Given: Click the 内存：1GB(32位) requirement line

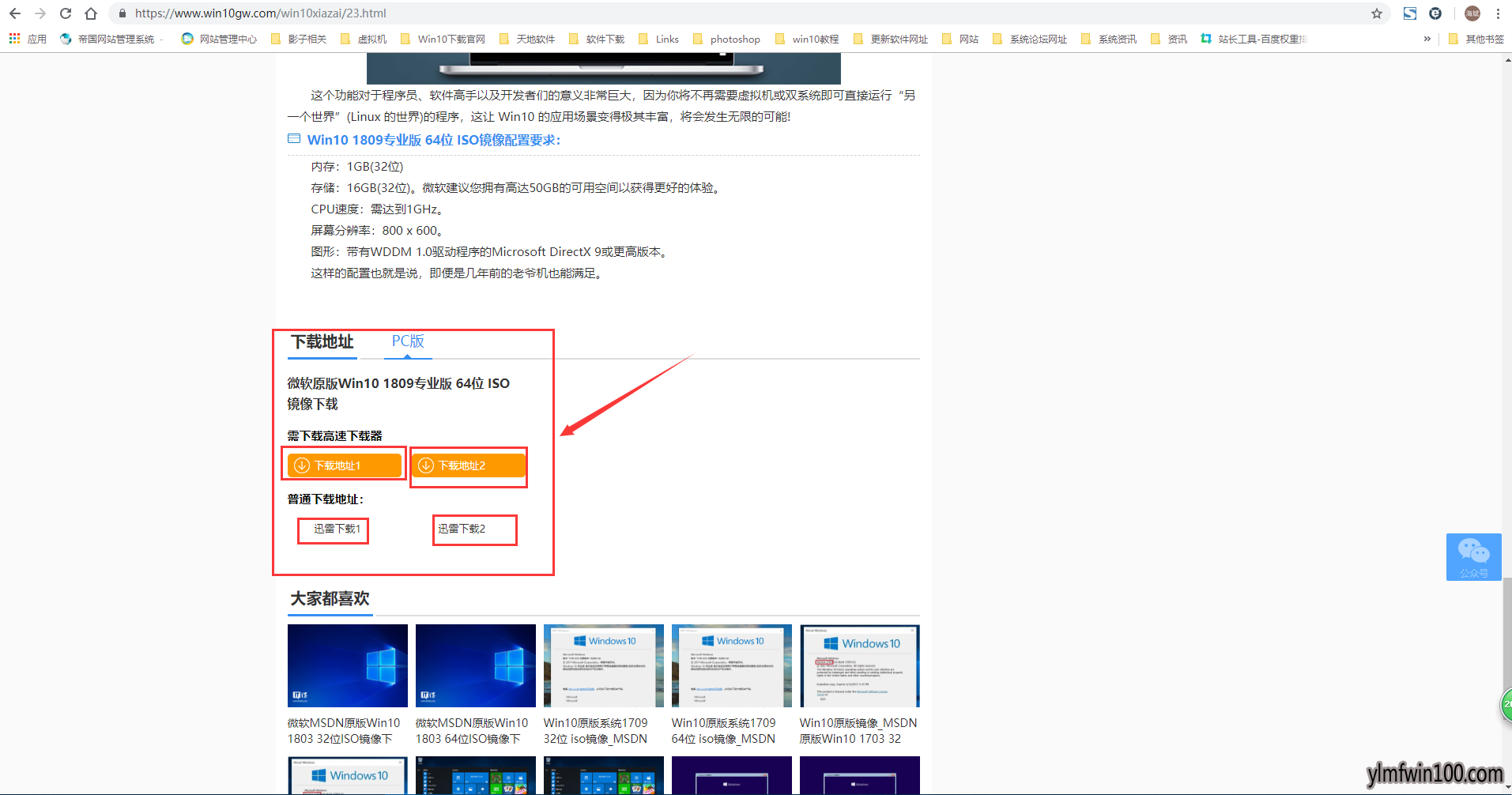Looking at the screenshot, I should 357,167.
